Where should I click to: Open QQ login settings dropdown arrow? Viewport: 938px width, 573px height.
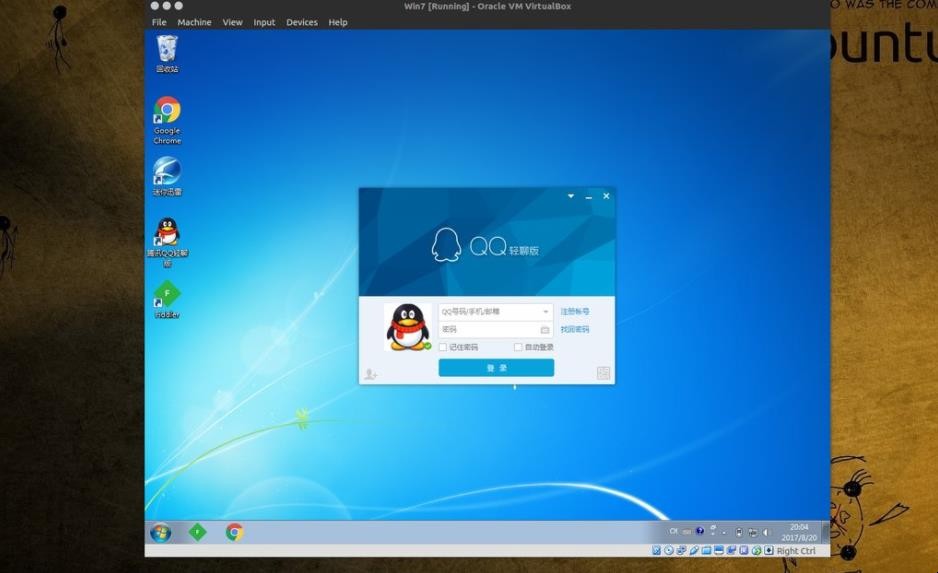(571, 196)
